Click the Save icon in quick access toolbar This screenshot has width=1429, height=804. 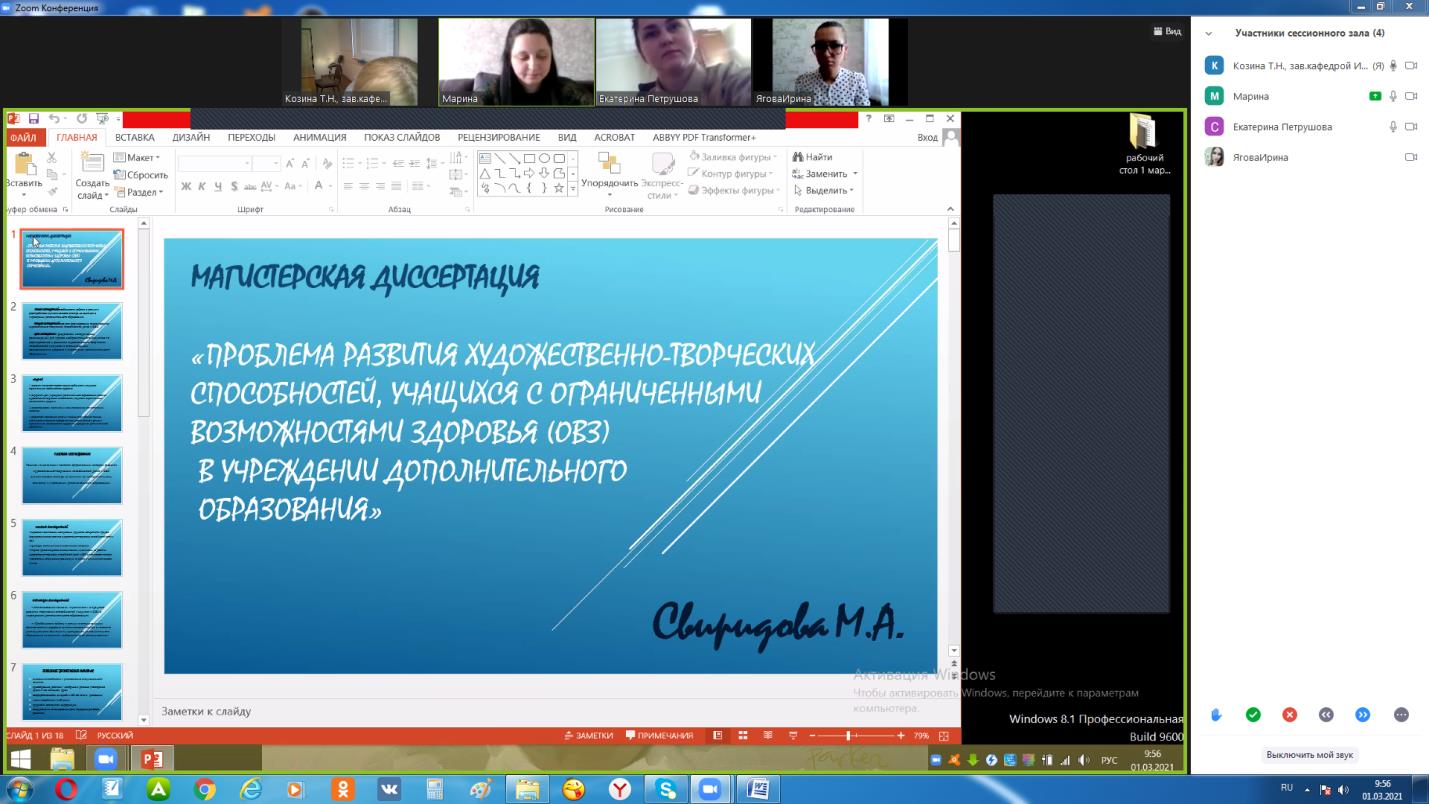click(34, 119)
